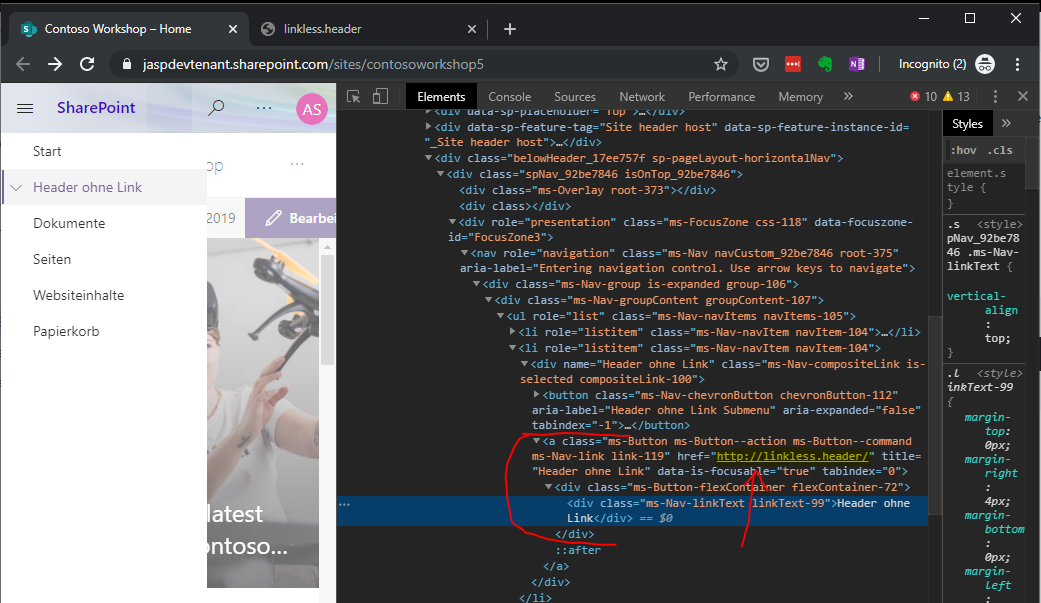
Task: Open the .cls class toggles in Styles pane
Action: click(x=1000, y=149)
